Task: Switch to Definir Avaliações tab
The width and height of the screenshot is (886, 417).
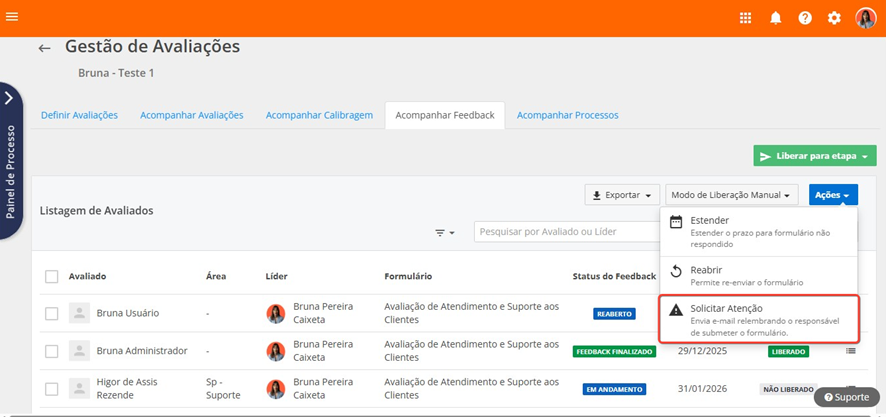Action: point(79,115)
